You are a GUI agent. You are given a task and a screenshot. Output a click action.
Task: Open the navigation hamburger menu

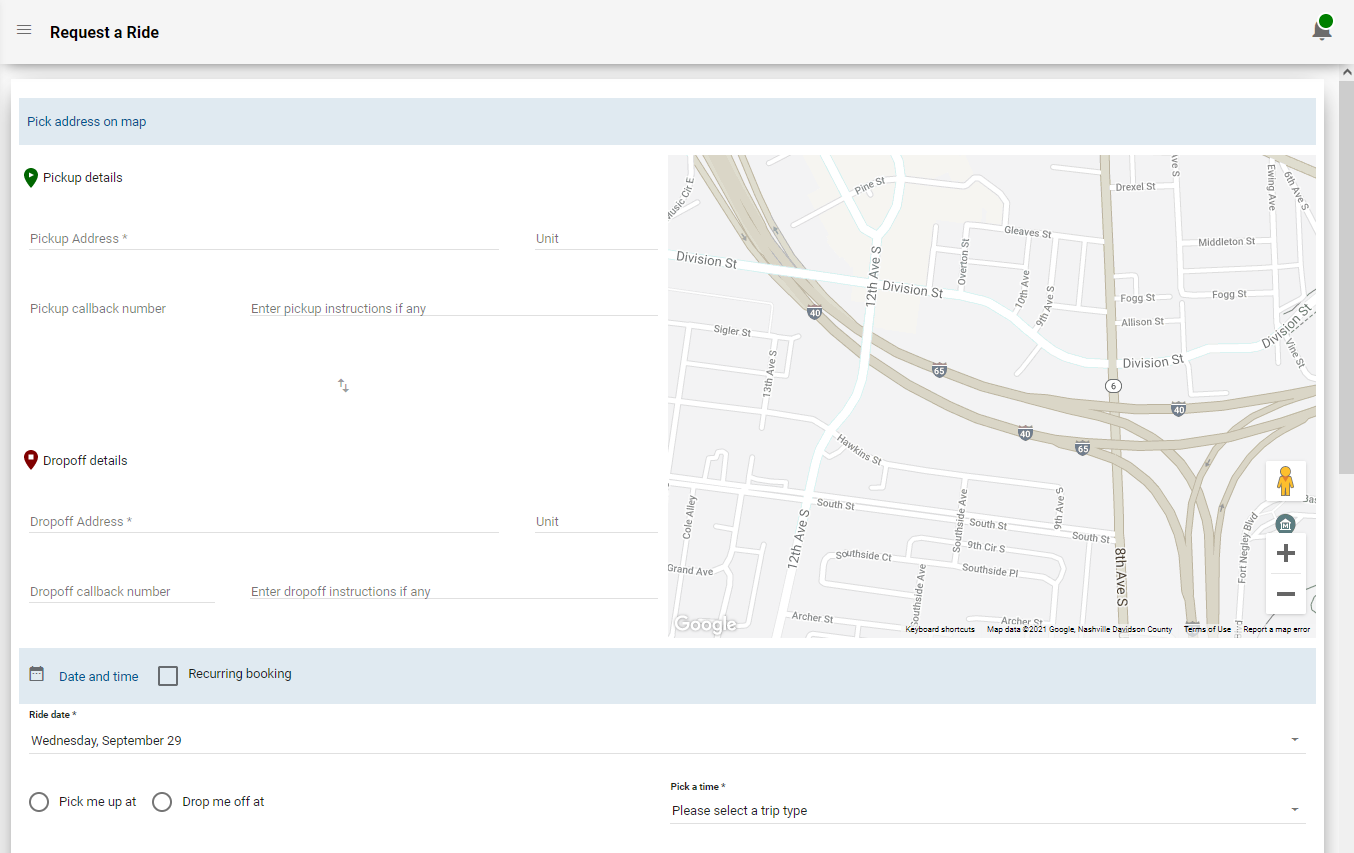coord(23,29)
